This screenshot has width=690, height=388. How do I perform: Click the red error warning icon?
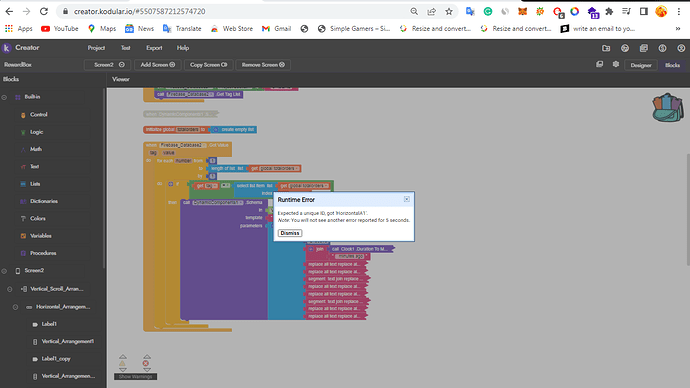(x=146, y=363)
